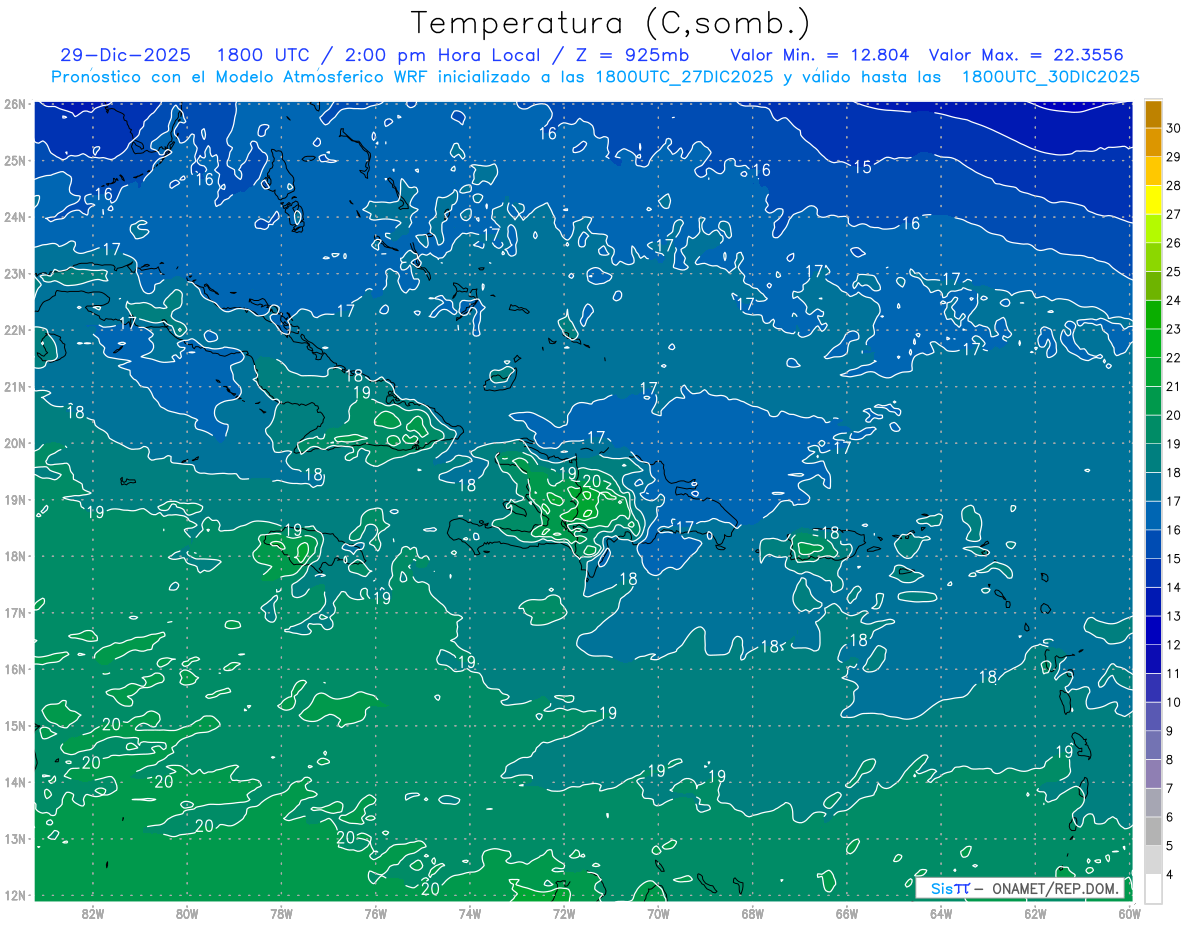Click the legend value "5"
This screenshot has width=1200, height=927.
click(1170, 846)
